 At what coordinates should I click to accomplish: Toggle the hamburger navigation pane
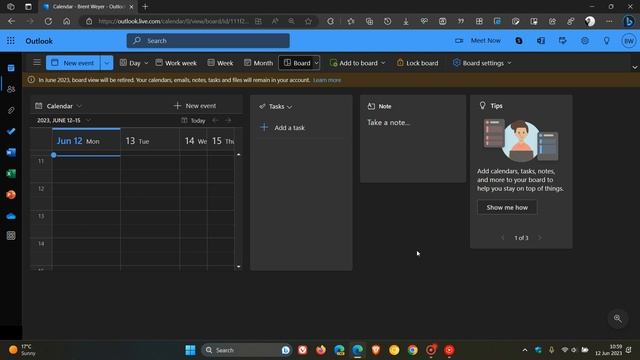pyautogui.click(x=37, y=62)
